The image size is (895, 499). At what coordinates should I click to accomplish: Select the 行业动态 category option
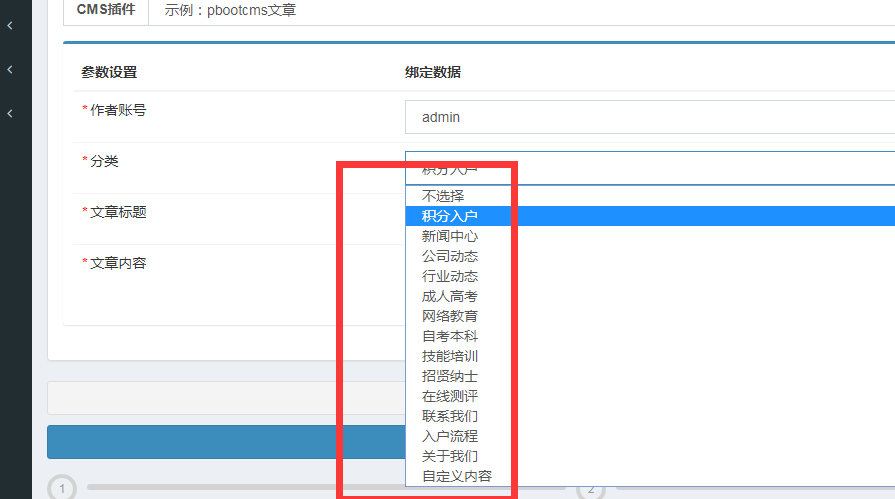coord(450,276)
